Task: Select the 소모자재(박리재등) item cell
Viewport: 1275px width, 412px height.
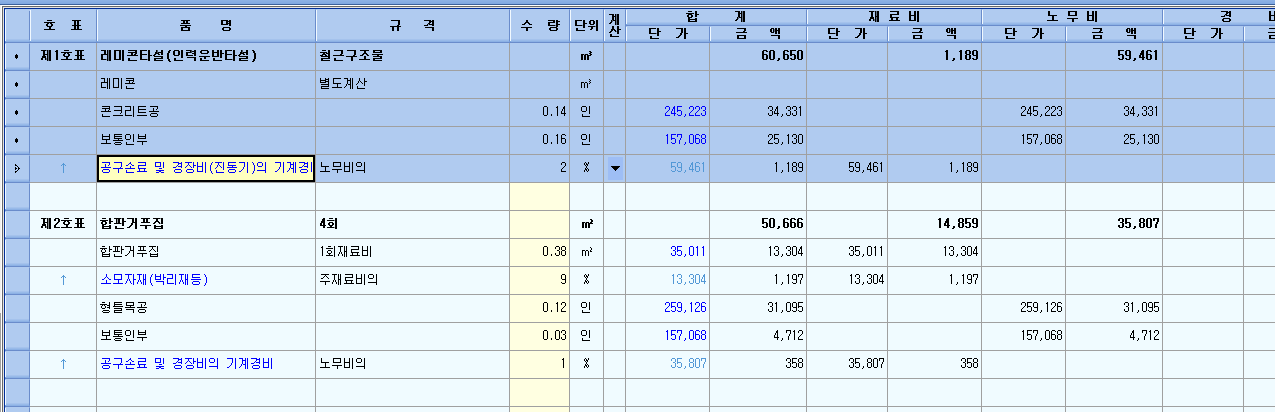Action: [x=206, y=280]
